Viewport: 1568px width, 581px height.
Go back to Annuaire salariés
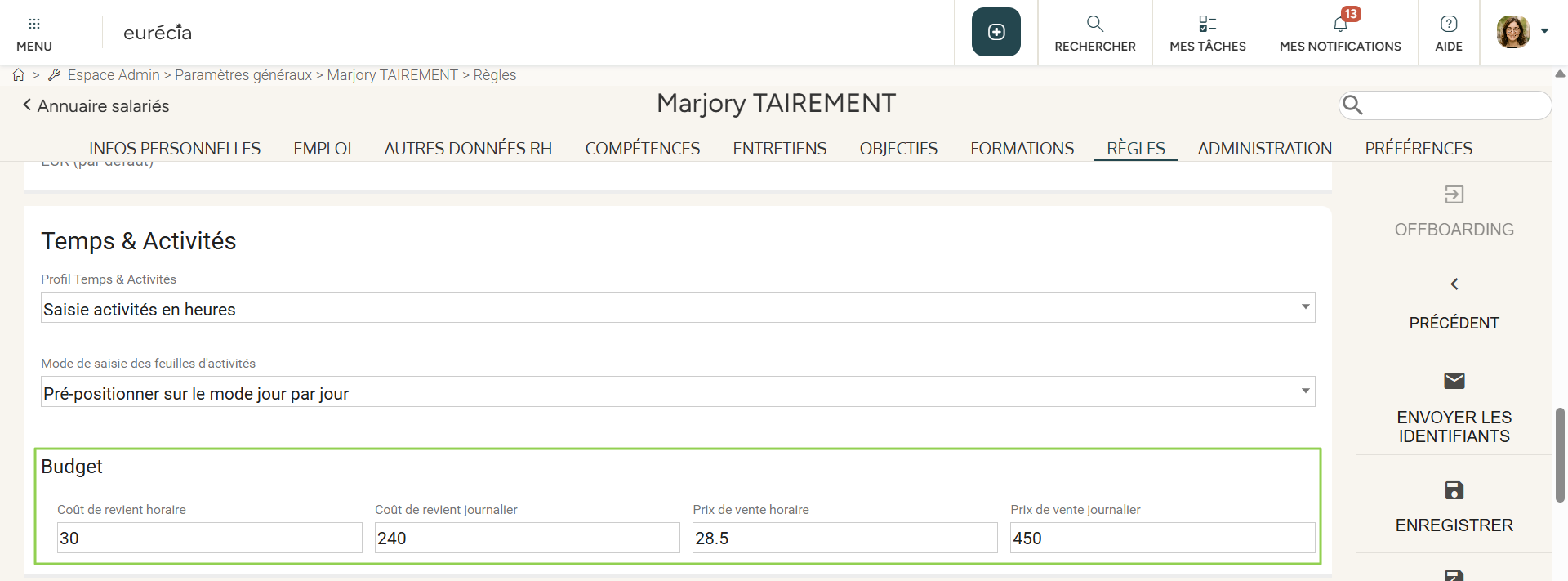[x=96, y=106]
